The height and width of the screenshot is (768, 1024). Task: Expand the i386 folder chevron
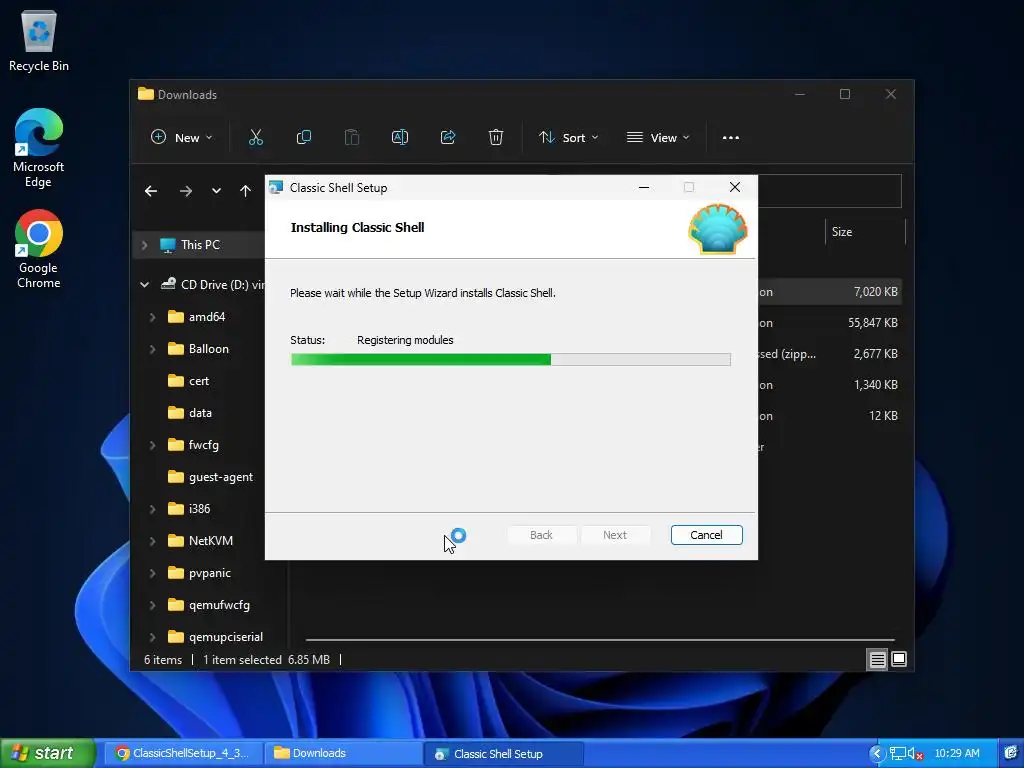click(152, 509)
